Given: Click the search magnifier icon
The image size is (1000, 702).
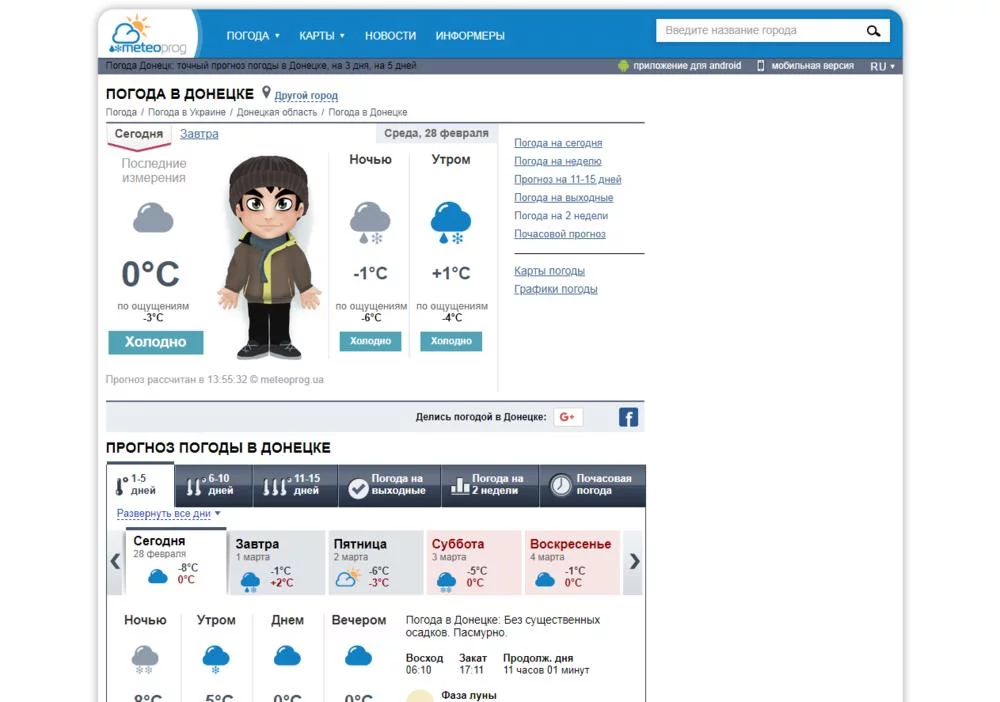Looking at the screenshot, I should [873, 31].
